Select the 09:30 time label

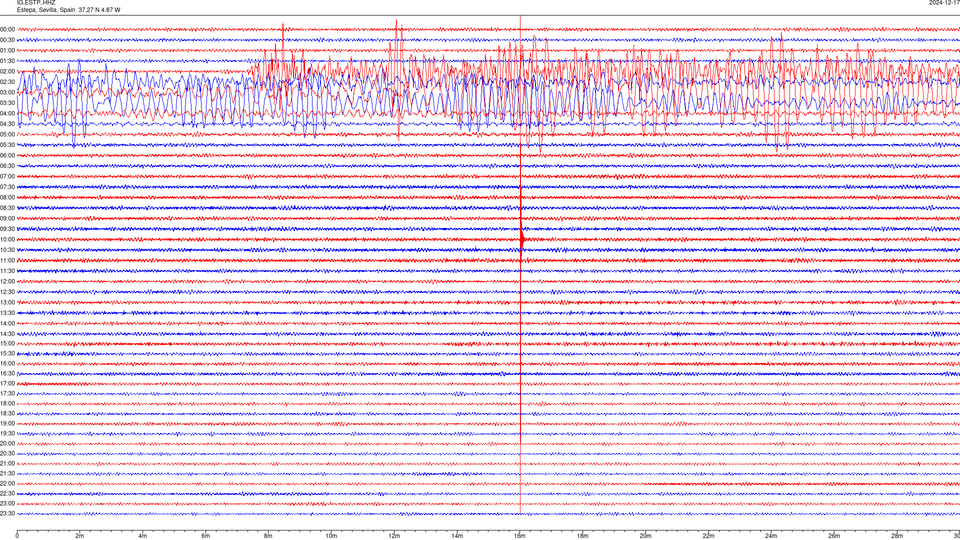coord(7,228)
